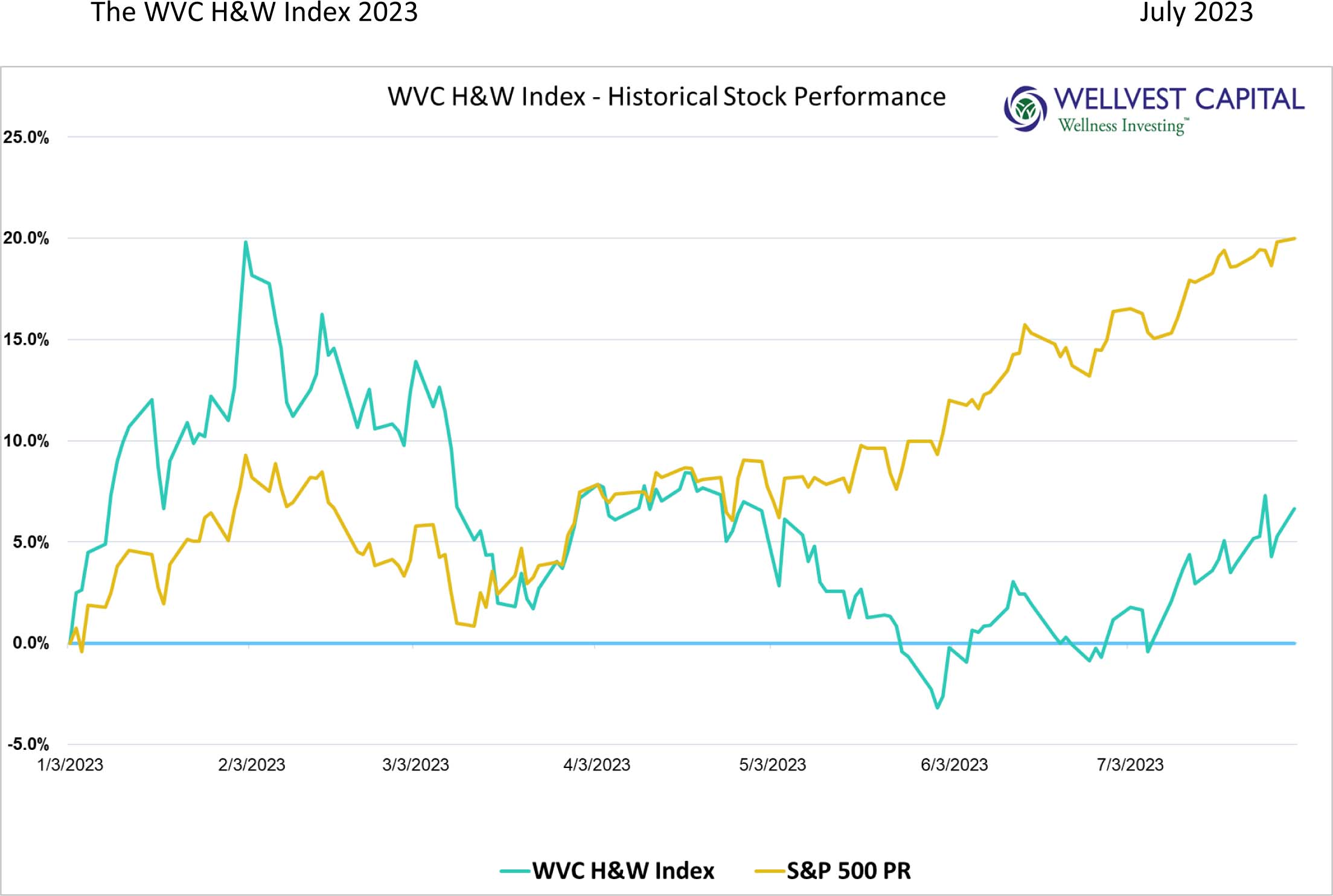Viewport: 1333px width, 896px height.
Task: Click the 20.0% y-axis label
Action: coord(26,238)
